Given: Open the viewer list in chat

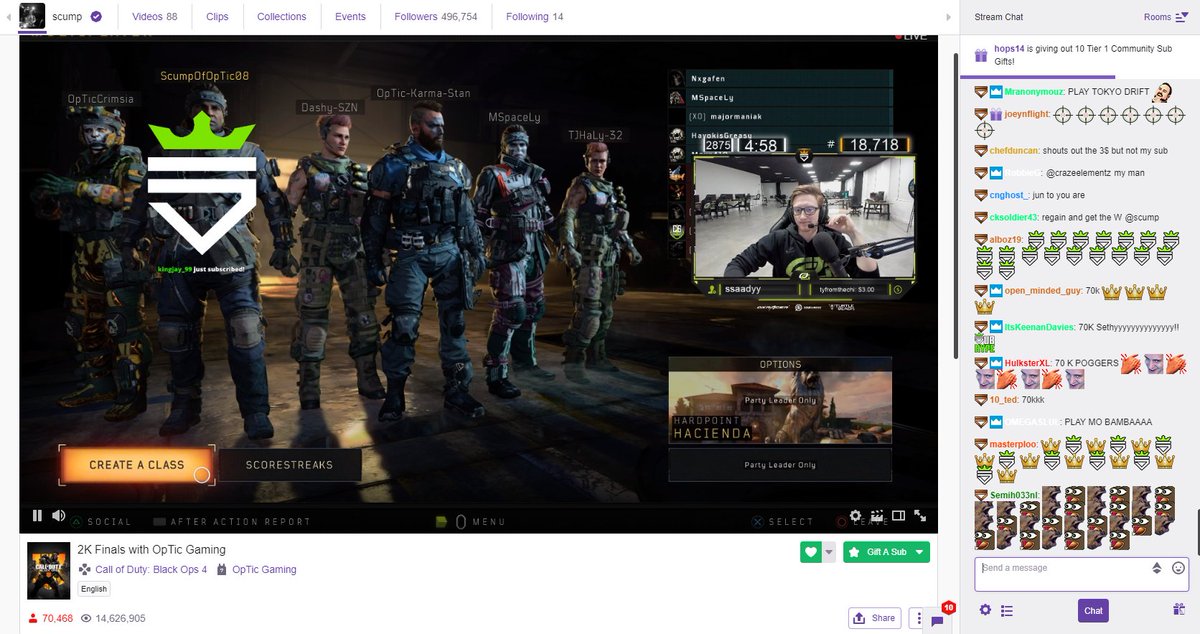Looking at the screenshot, I should 1006,610.
